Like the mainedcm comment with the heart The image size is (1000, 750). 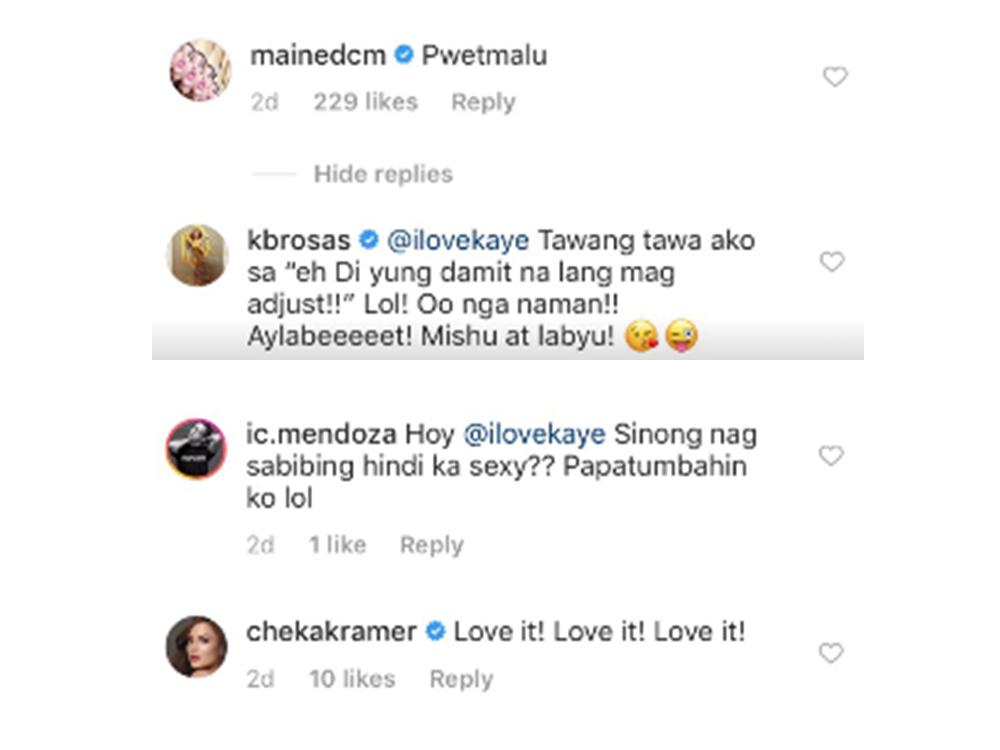[835, 77]
